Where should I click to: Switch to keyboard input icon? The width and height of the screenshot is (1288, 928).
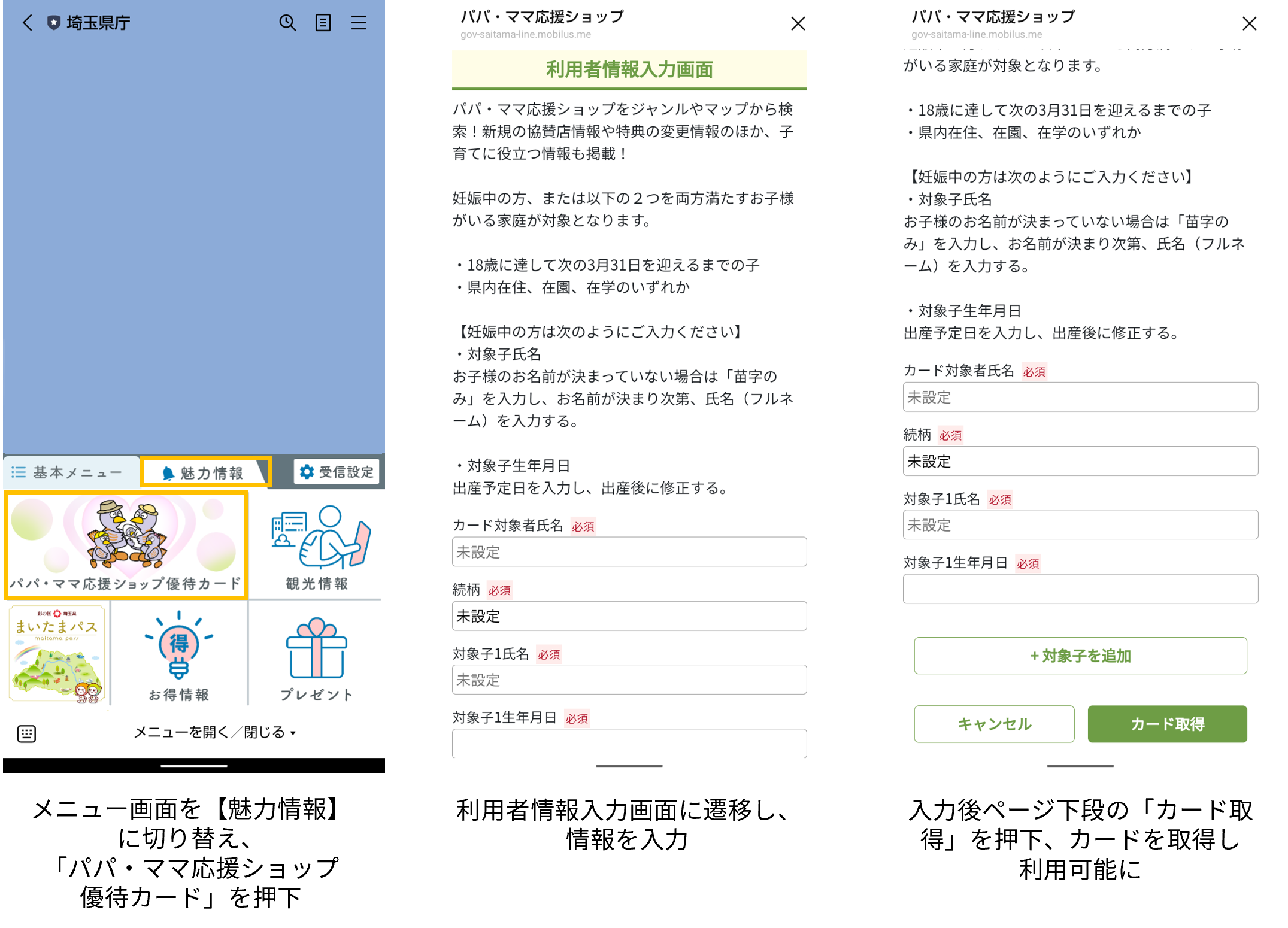pyautogui.click(x=26, y=733)
